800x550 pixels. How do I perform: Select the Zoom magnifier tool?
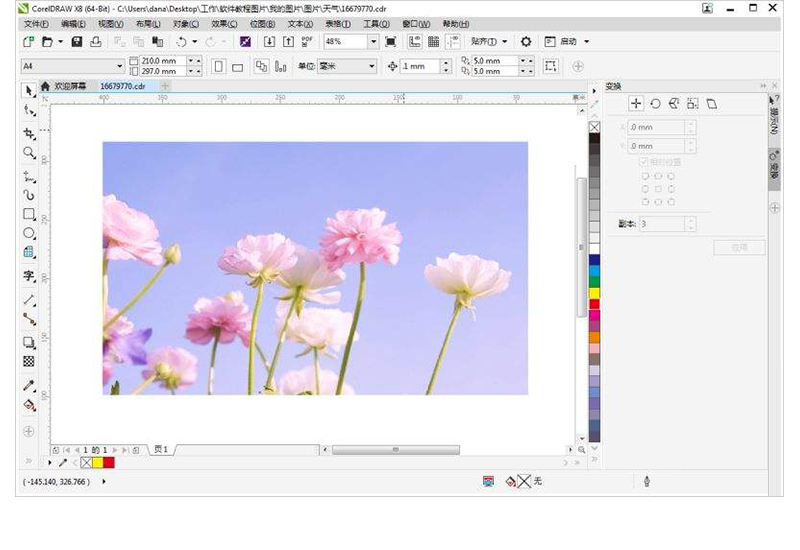coord(29,153)
